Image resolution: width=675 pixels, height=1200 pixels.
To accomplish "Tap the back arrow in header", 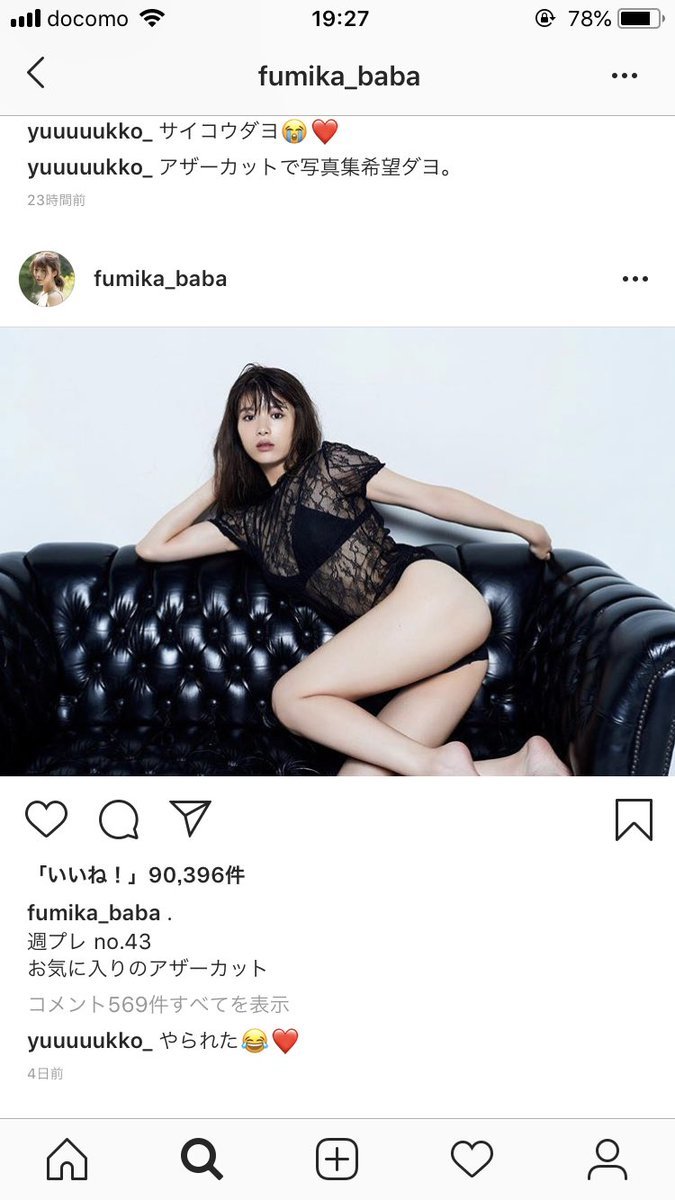I will click(x=36, y=73).
